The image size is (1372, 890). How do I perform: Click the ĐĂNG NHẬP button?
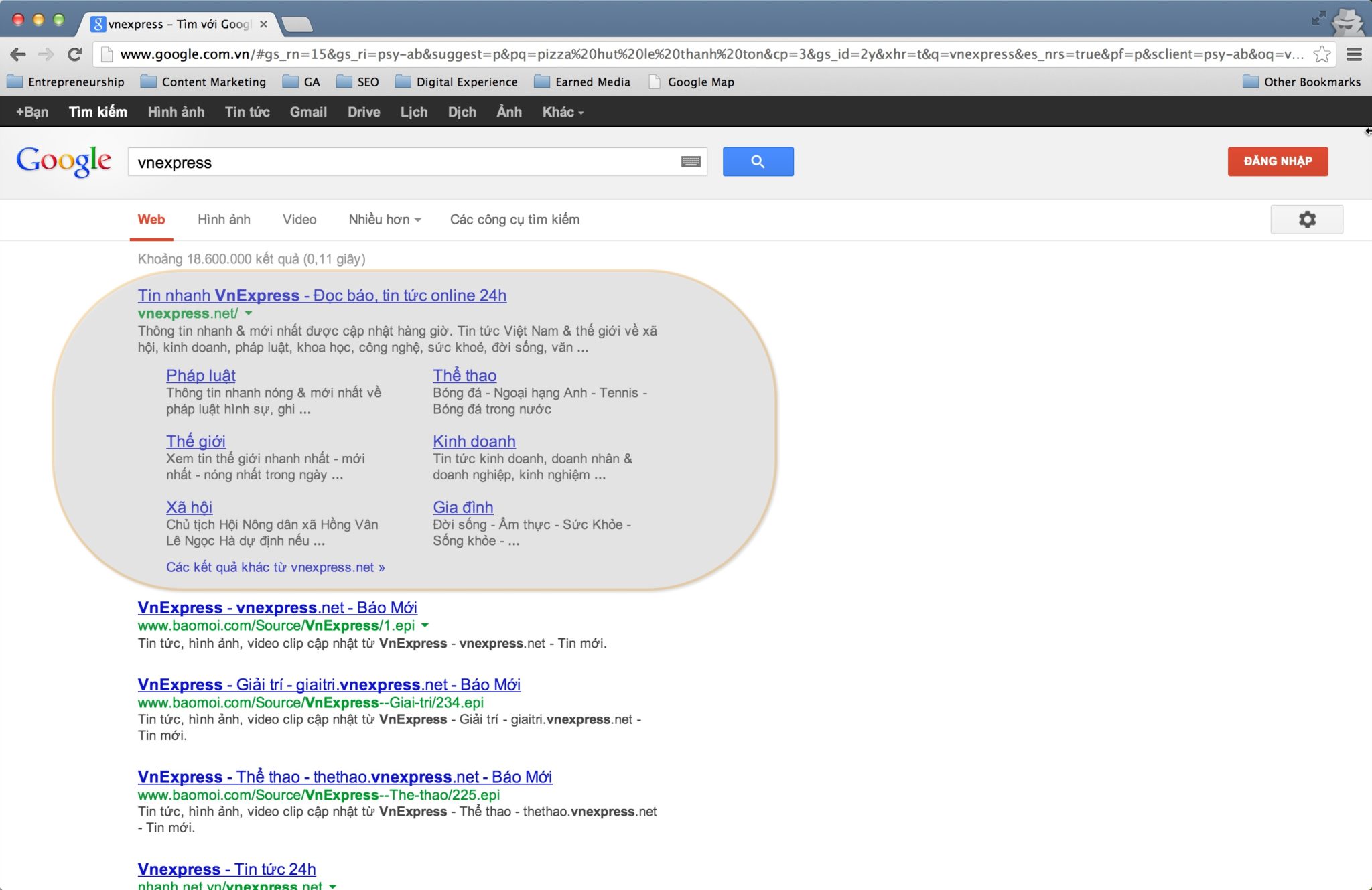pyautogui.click(x=1279, y=161)
